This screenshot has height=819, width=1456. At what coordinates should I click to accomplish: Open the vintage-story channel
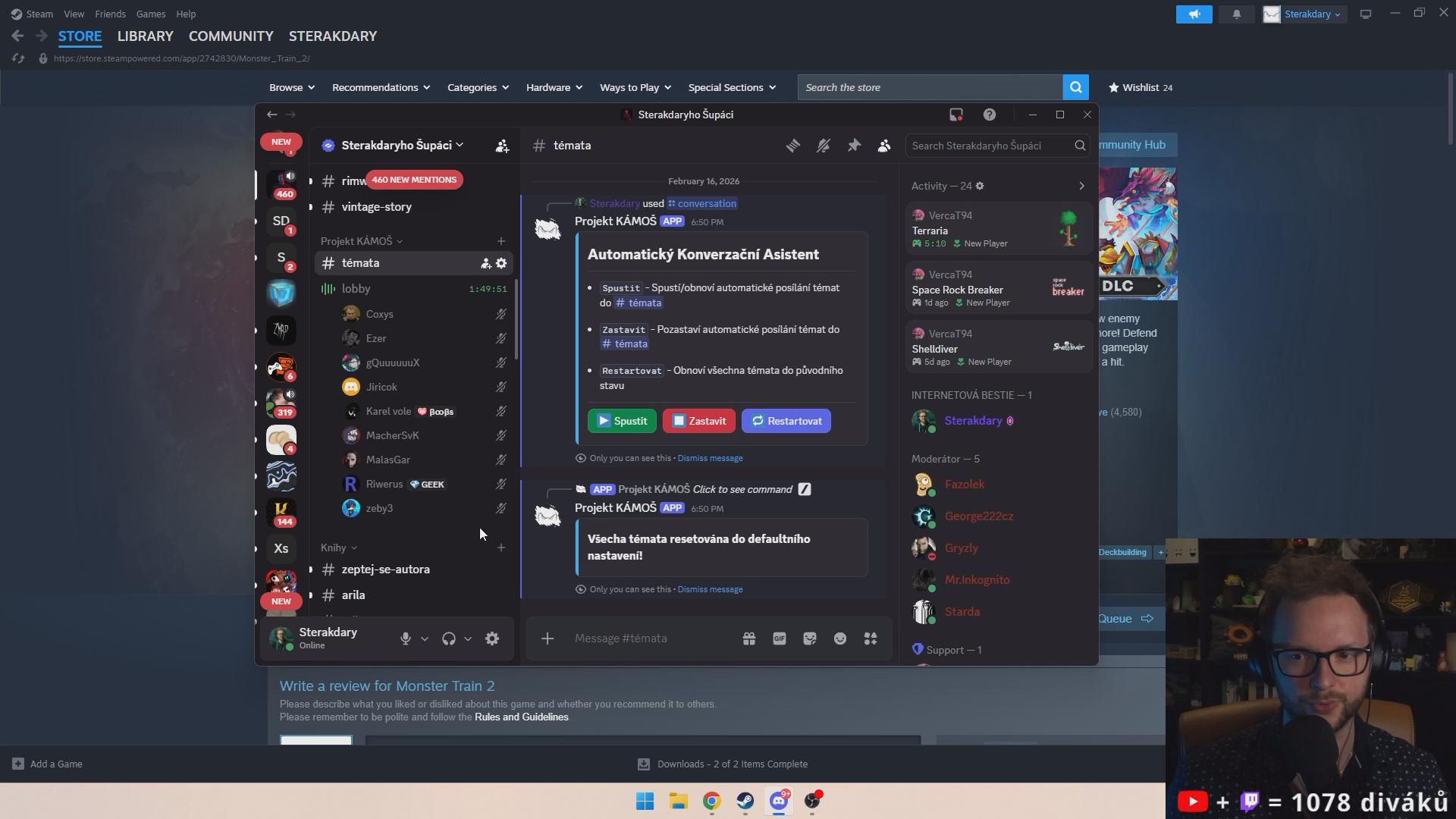tap(376, 207)
